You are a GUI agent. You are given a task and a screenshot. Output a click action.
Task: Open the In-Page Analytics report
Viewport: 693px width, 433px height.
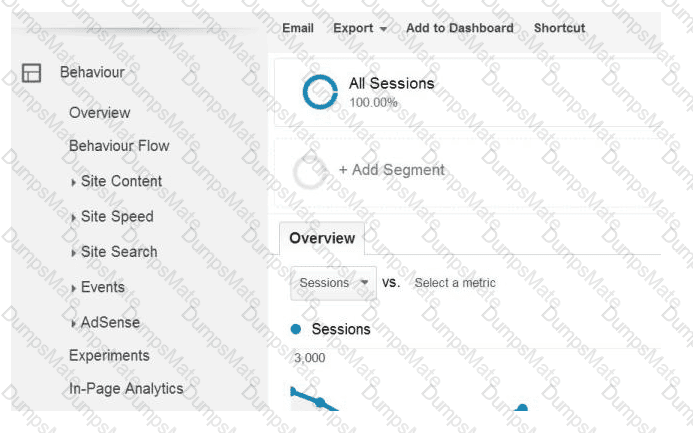pos(126,389)
